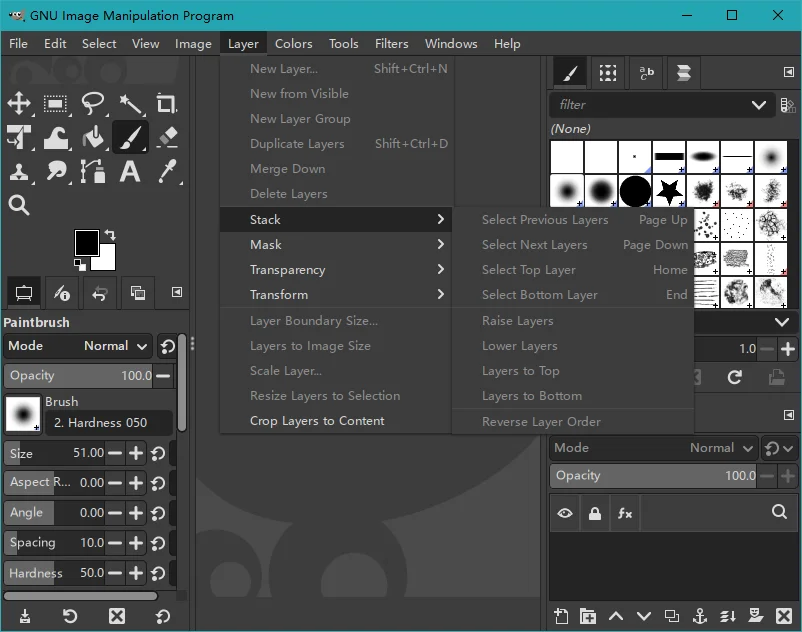
Task: Lower layer with down arrow icon
Action: 644,616
